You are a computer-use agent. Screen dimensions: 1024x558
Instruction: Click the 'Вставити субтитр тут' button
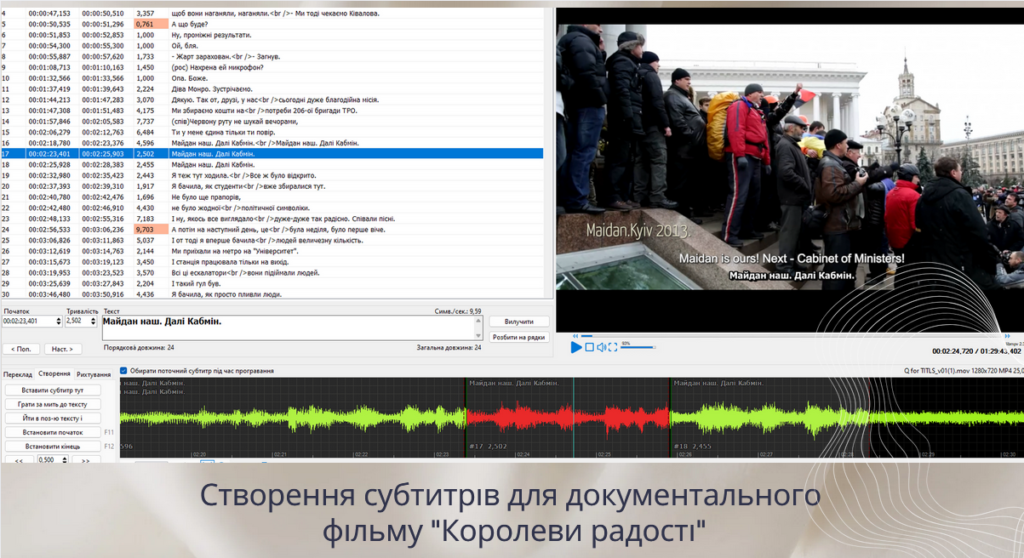pos(53,390)
